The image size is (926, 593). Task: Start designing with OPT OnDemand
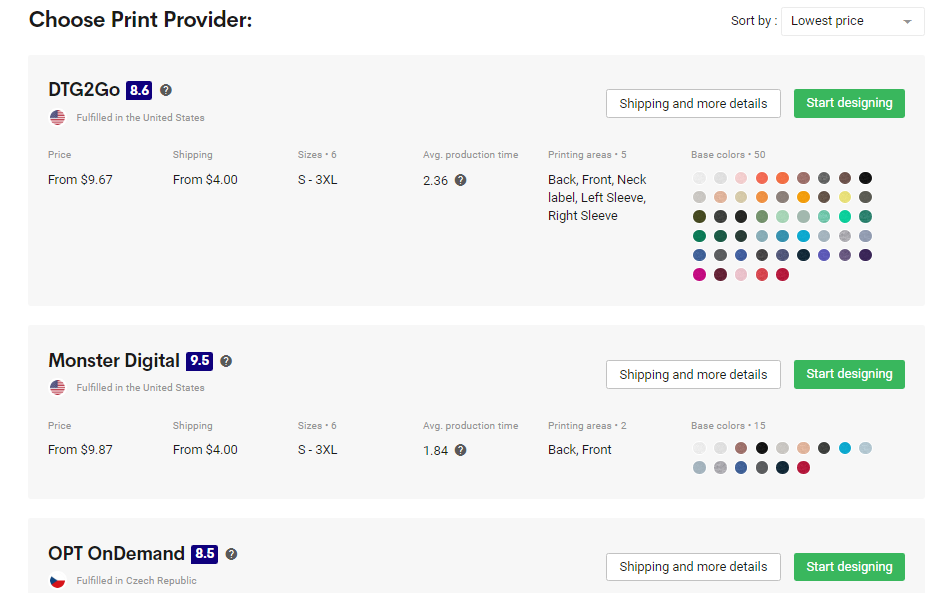(x=849, y=567)
